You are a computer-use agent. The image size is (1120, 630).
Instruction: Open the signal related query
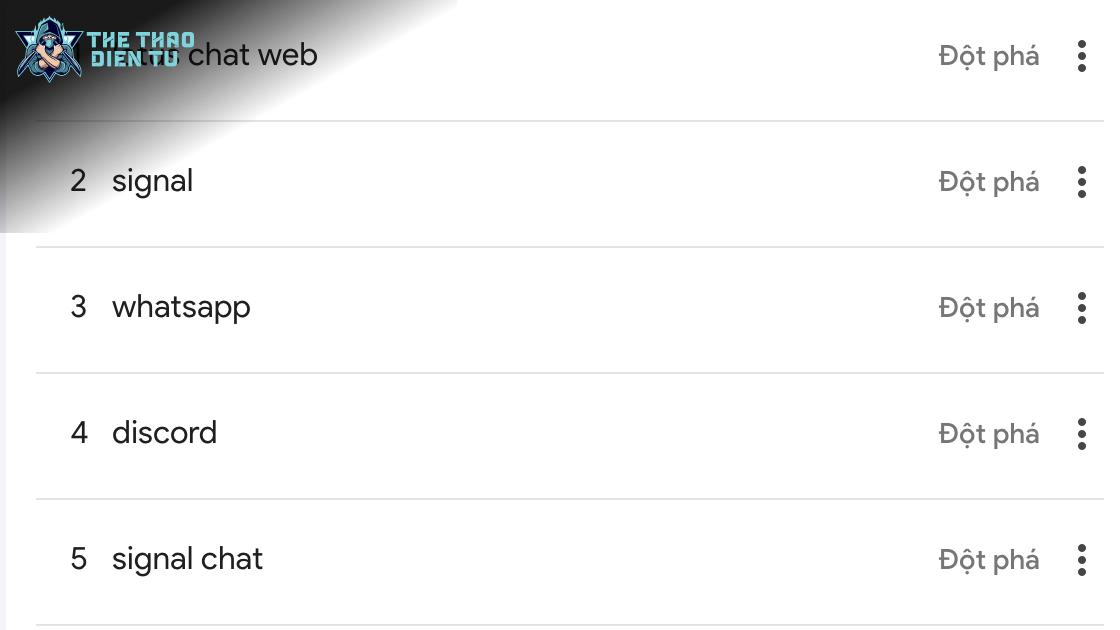tap(152, 182)
